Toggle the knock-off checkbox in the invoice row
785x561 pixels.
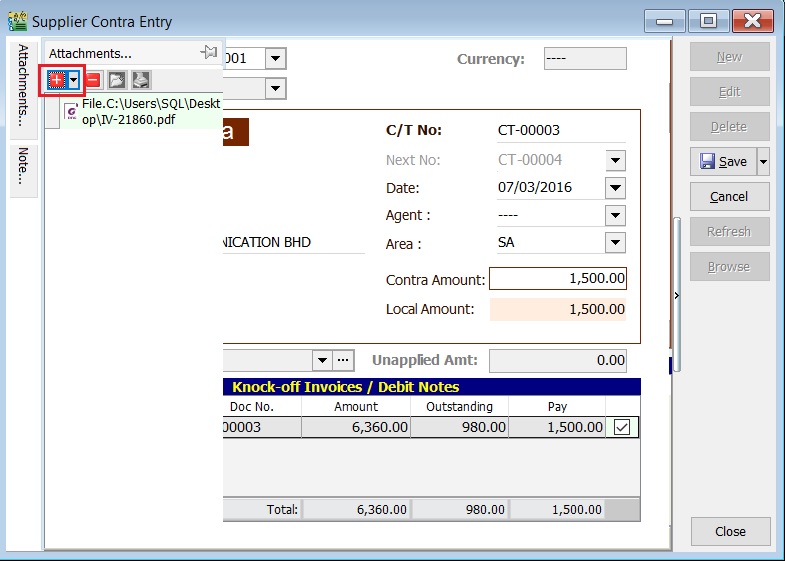622,427
